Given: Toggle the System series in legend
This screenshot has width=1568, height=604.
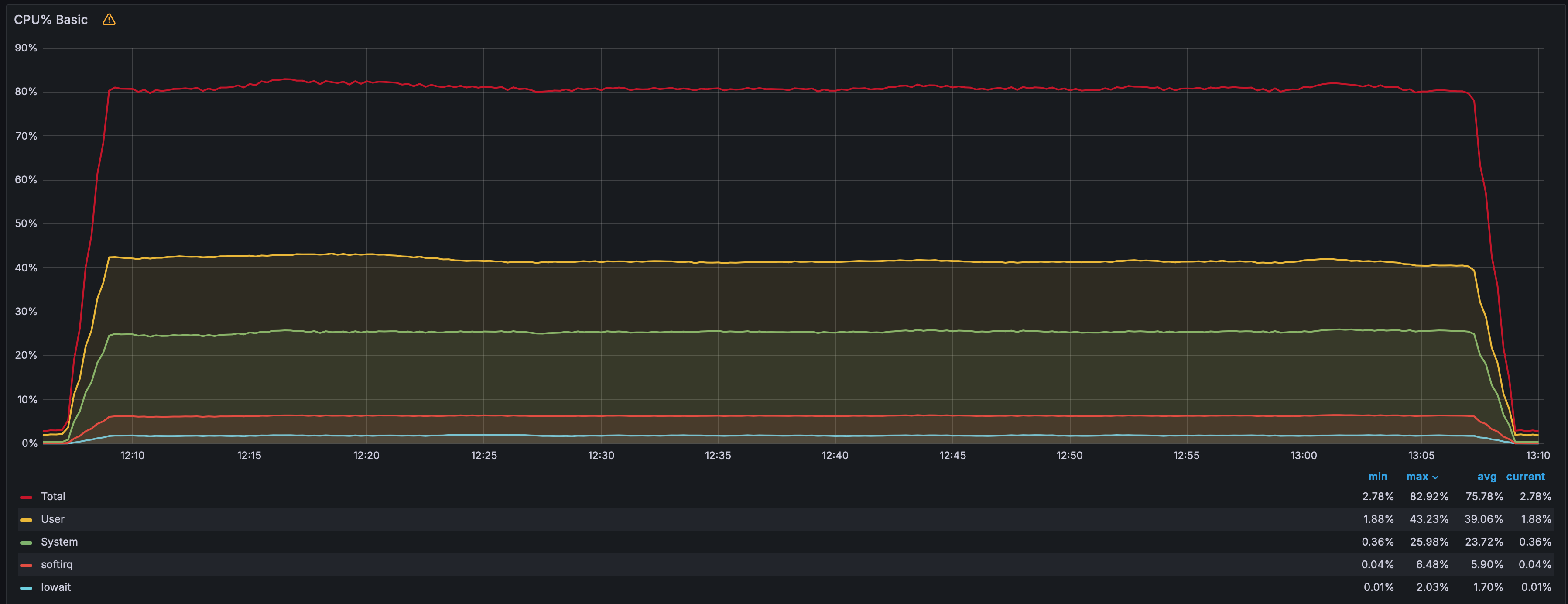Looking at the screenshot, I should coord(59,542).
